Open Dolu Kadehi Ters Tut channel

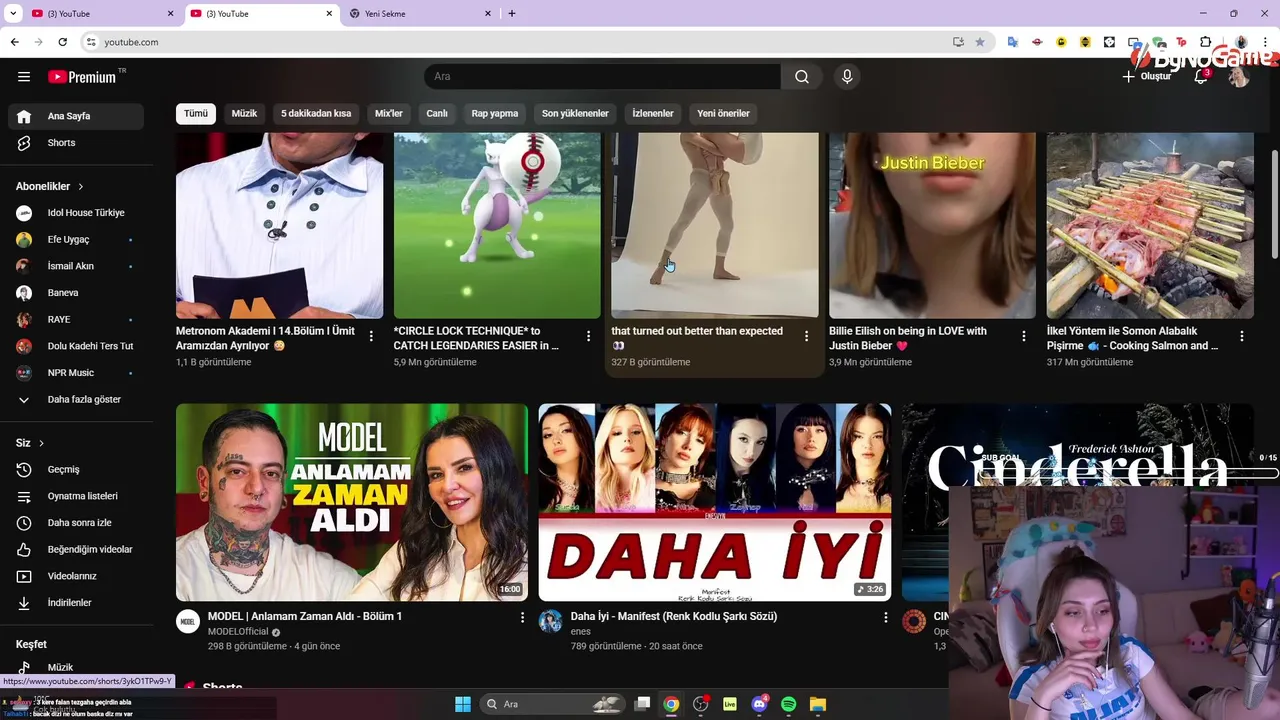(x=76, y=346)
